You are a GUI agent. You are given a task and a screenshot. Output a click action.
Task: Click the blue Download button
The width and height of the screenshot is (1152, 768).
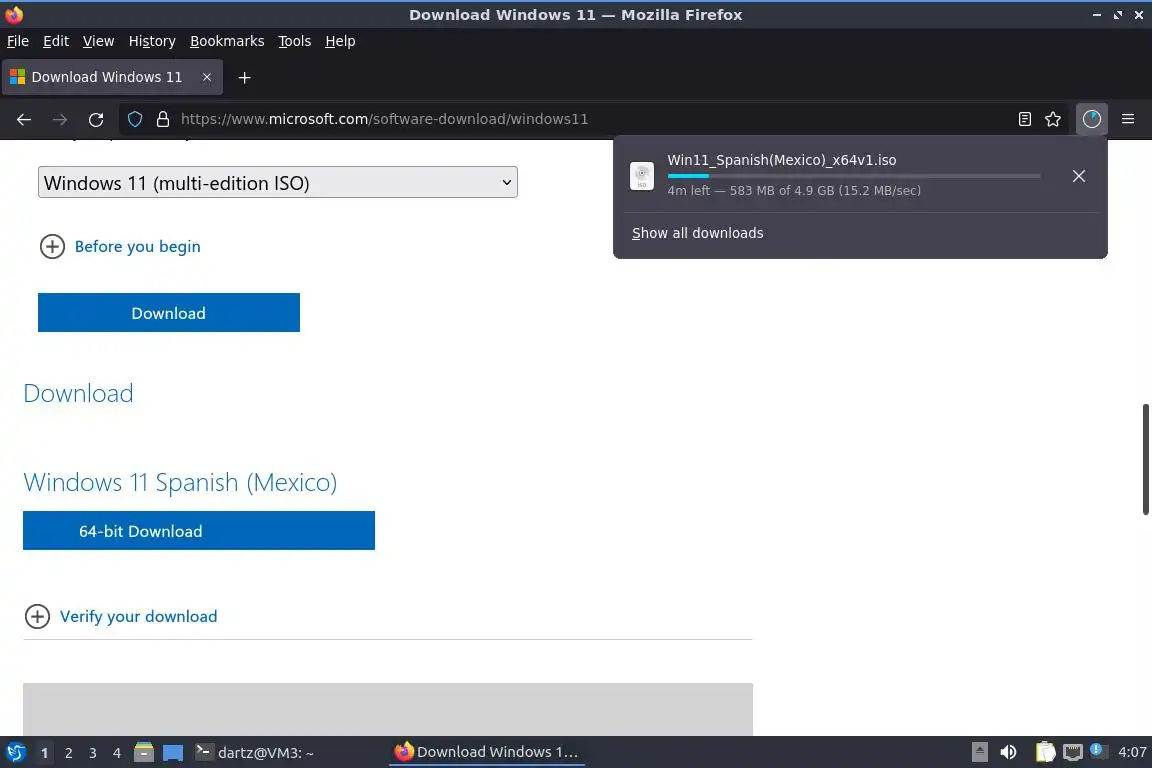pyautogui.click(x=169, y=312)
